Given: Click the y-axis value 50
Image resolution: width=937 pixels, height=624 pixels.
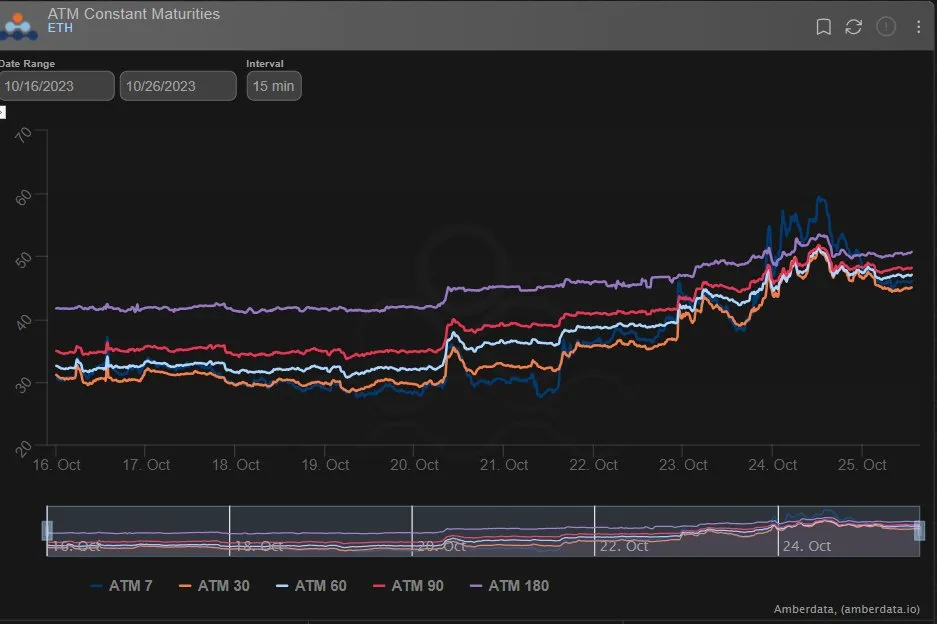Looking at the screenshot, I should point(23,260).
